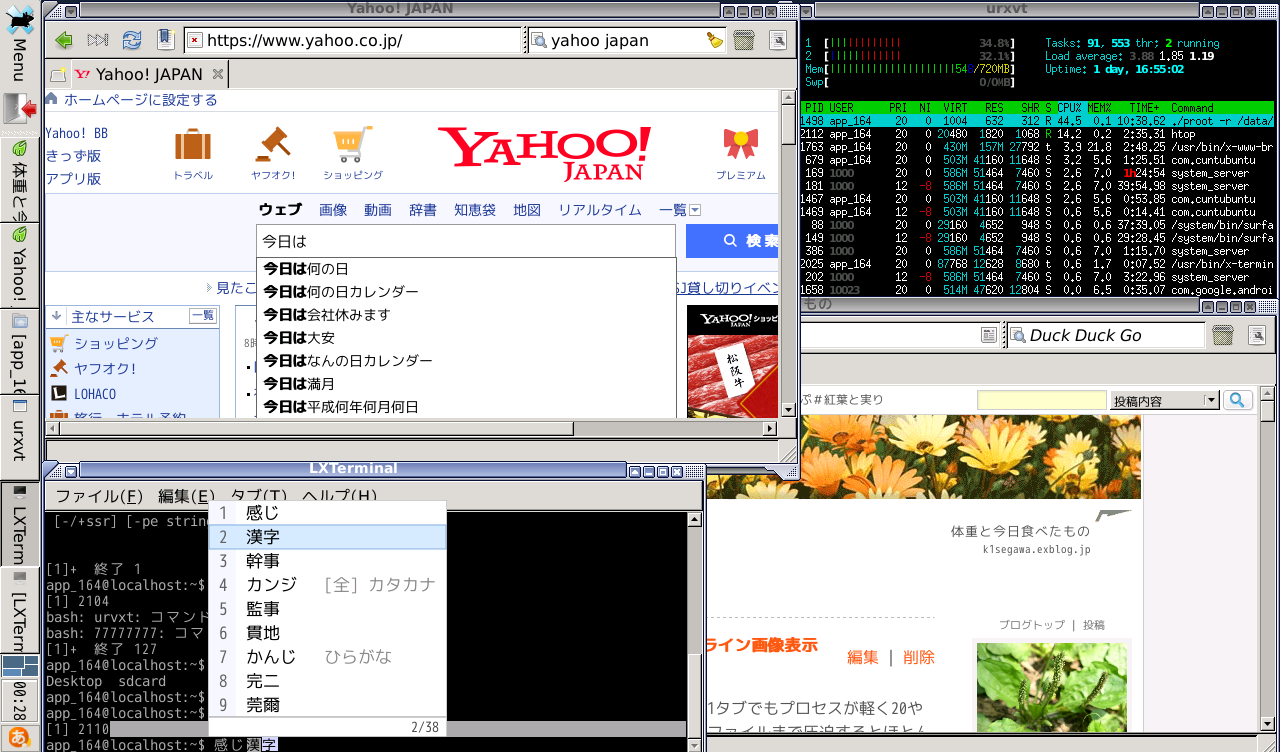Select the 地図 search tab
The width and height of the screenshot is (1280, 752).
pyautogui.click(x=527, y=210)
